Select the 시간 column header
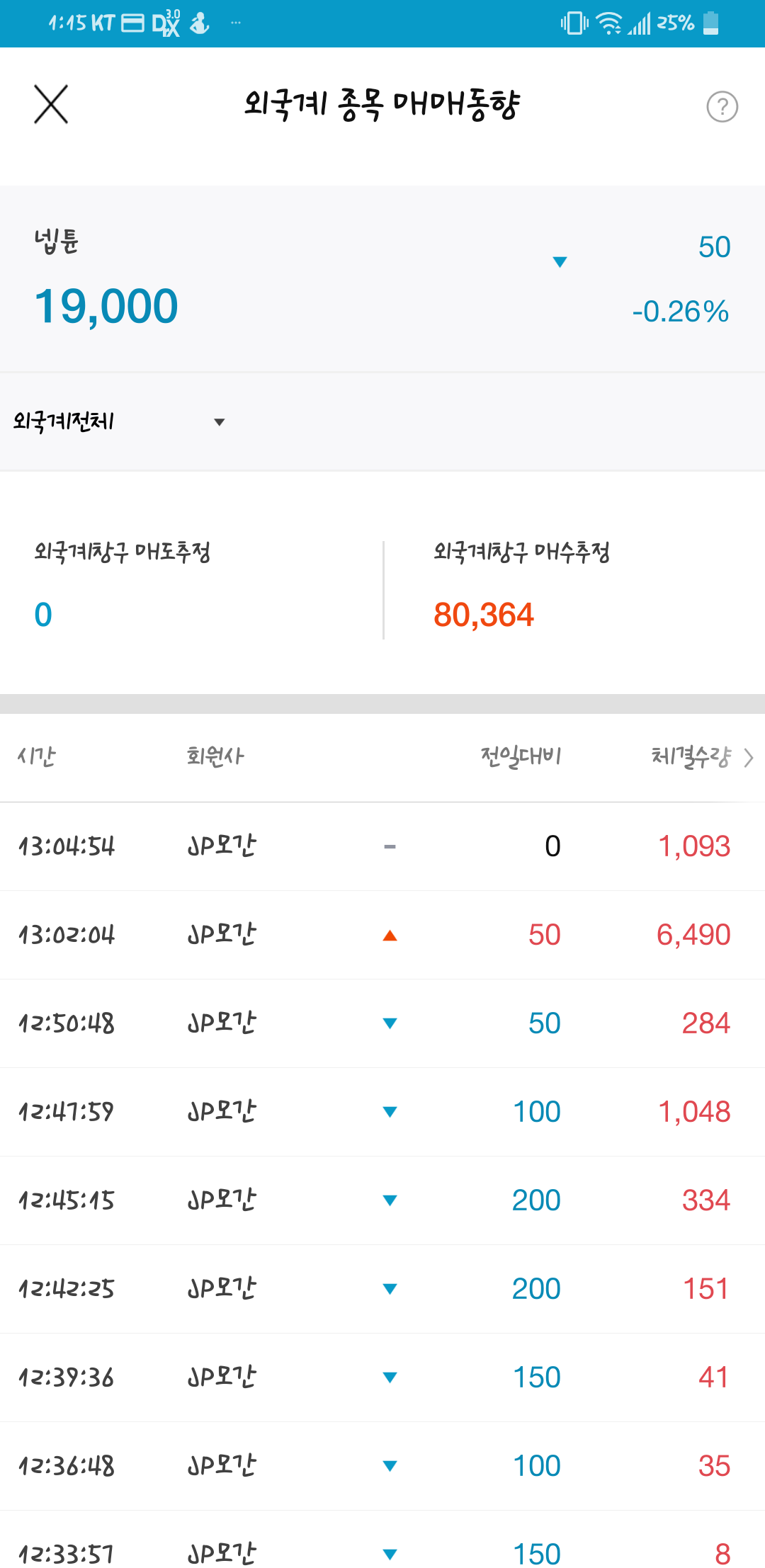 coord(37,757)
